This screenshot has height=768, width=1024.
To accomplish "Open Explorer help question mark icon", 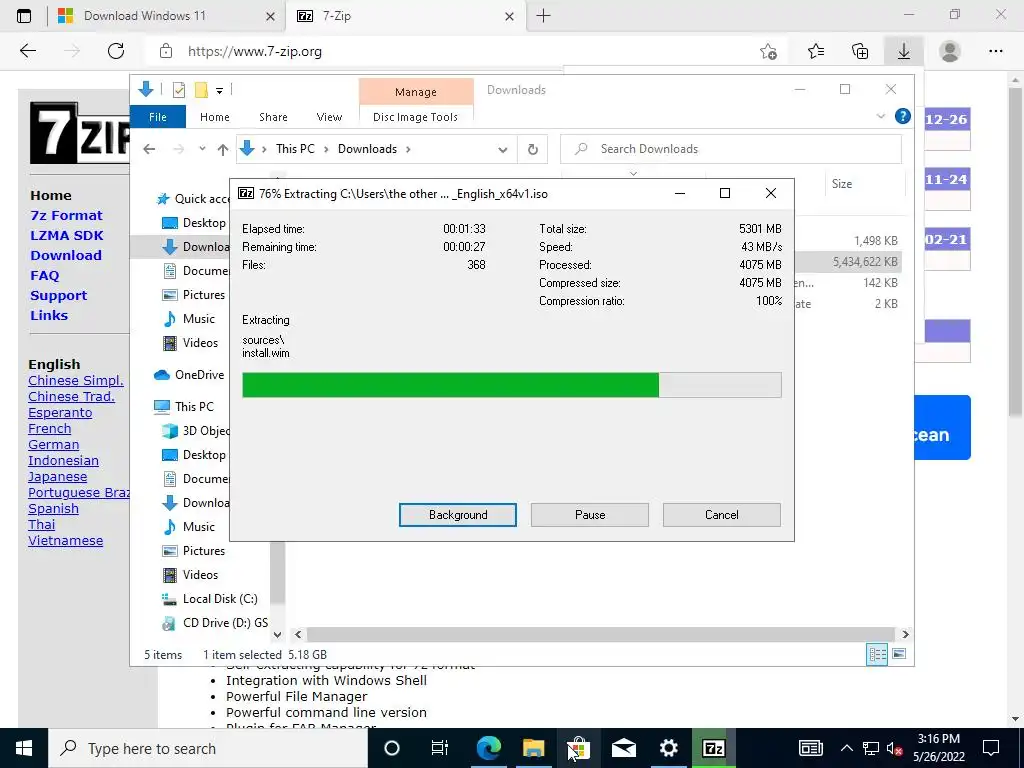I will 903,116.
